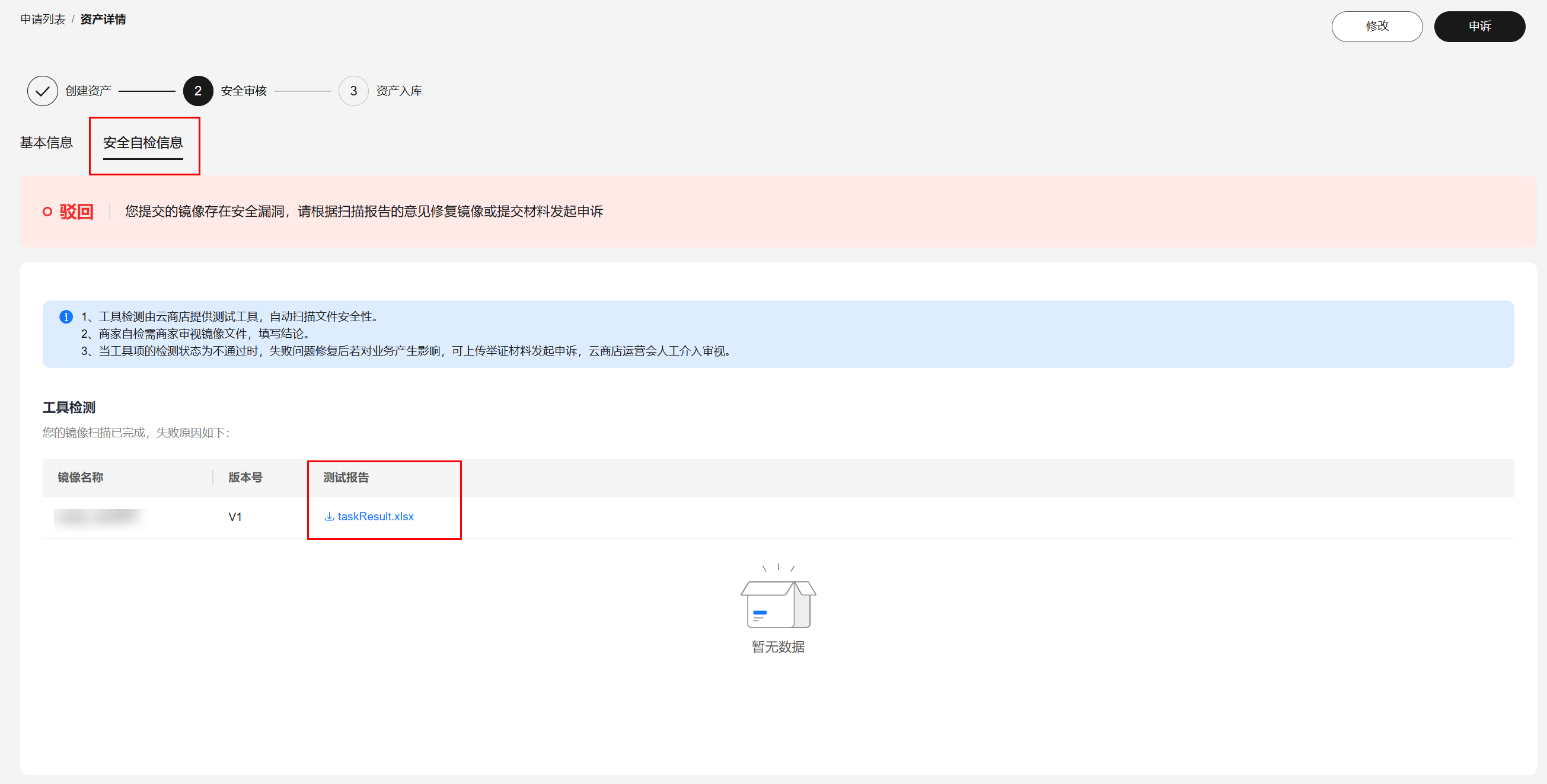Select the 安全自检信息 tab
The image size is (1547, 784).
pyautogui.click(x=143, y=142)
